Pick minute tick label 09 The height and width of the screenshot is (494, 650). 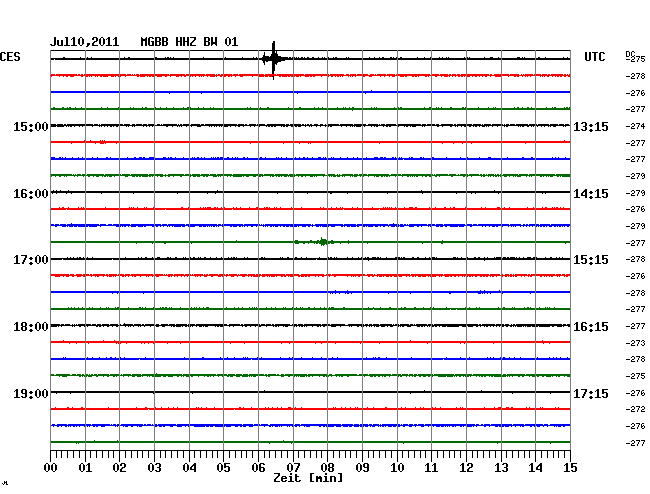pyautogui.click(x=362, y=468)
